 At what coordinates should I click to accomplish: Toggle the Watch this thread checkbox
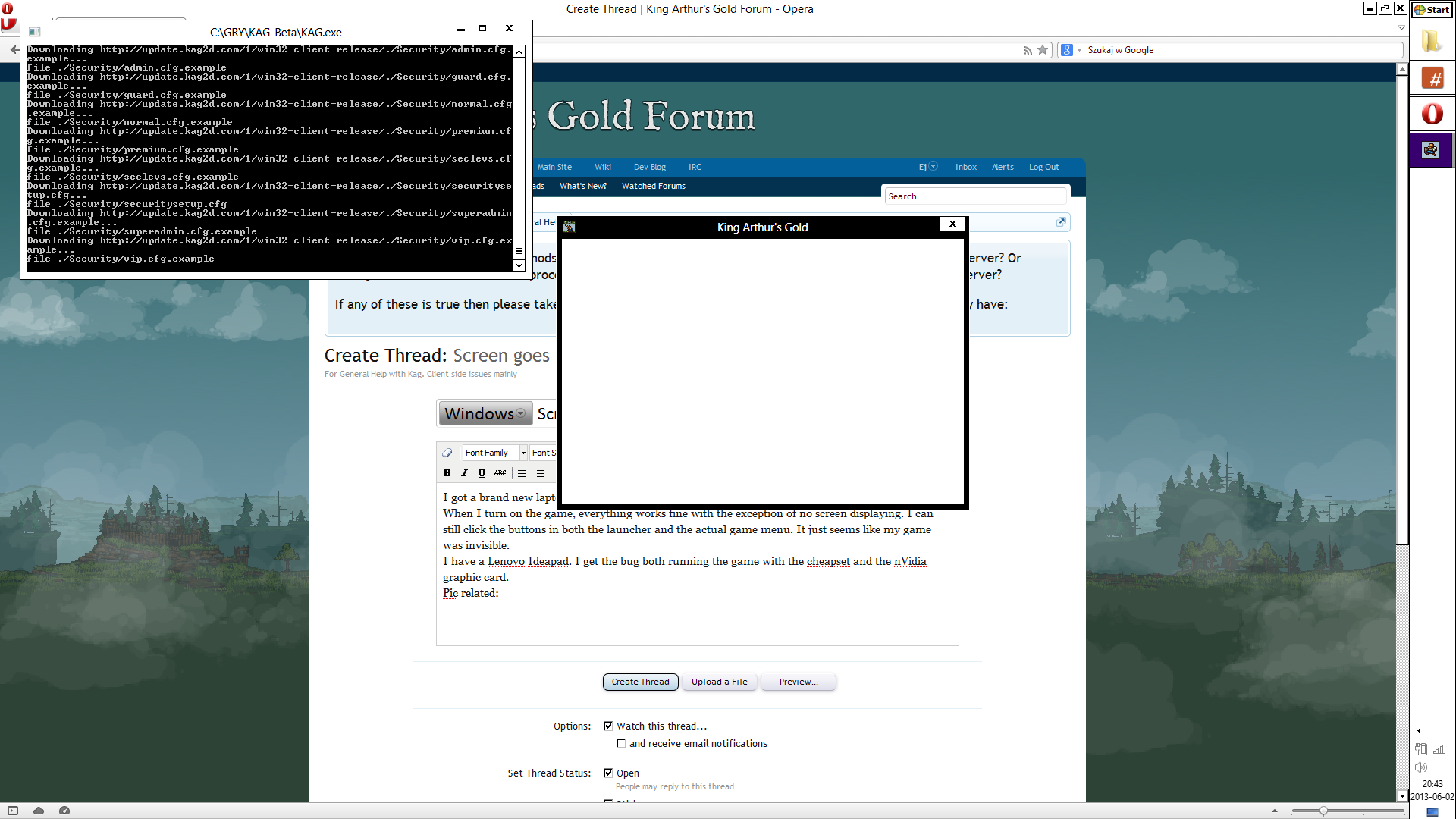point(608,726)
